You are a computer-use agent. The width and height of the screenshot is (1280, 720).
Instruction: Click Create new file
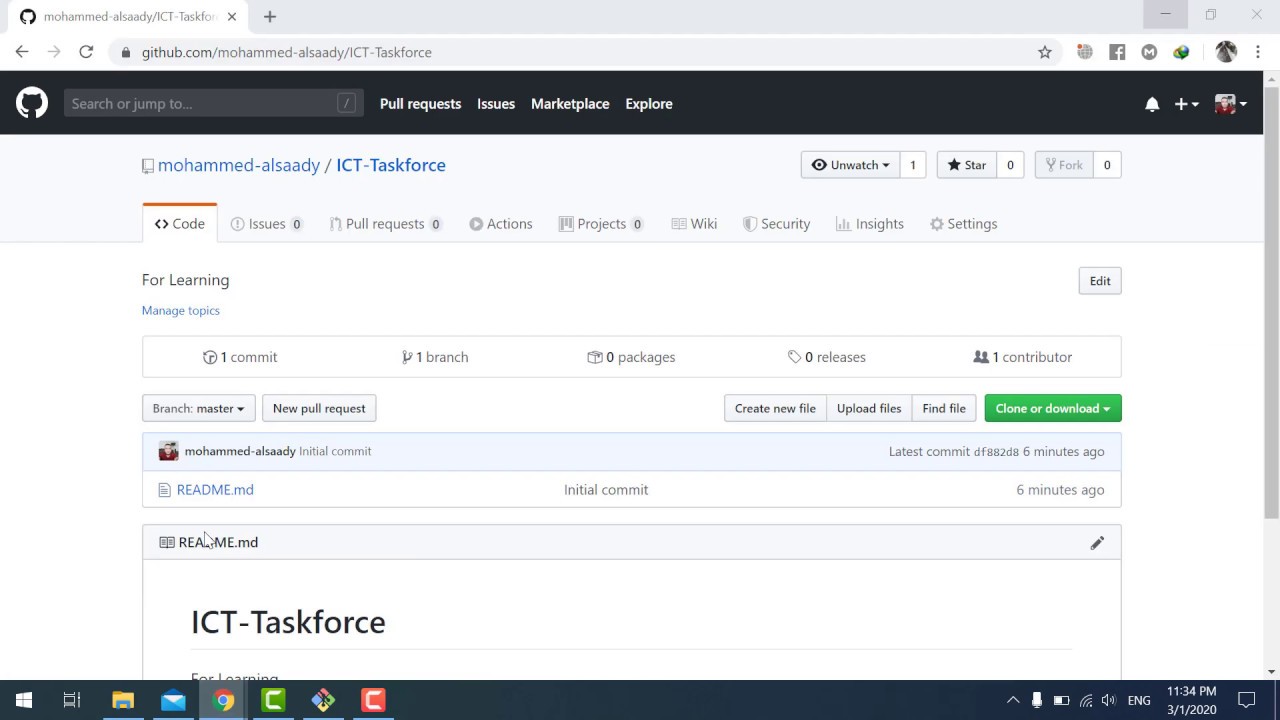(x=775, y=408)
